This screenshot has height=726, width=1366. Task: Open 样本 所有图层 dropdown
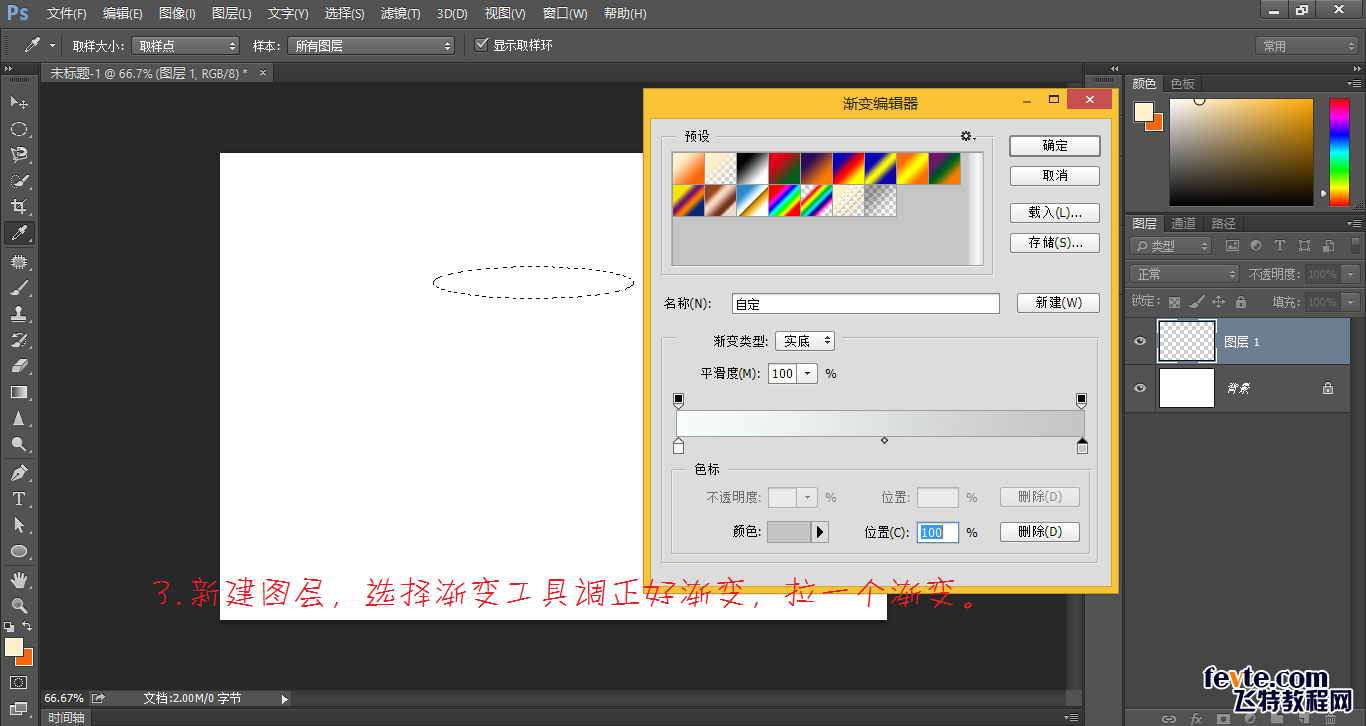click(370, 46)
